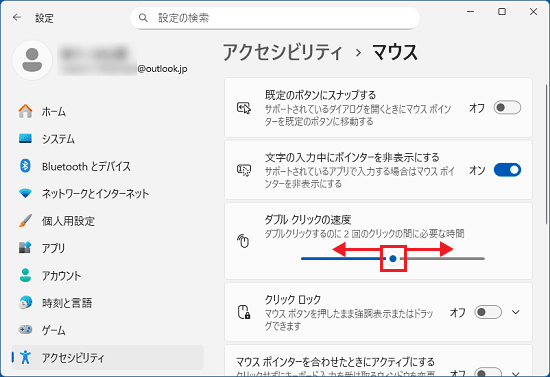
Task: Click the 個人用設定 paintbrush icon
Action: point(25,221)
